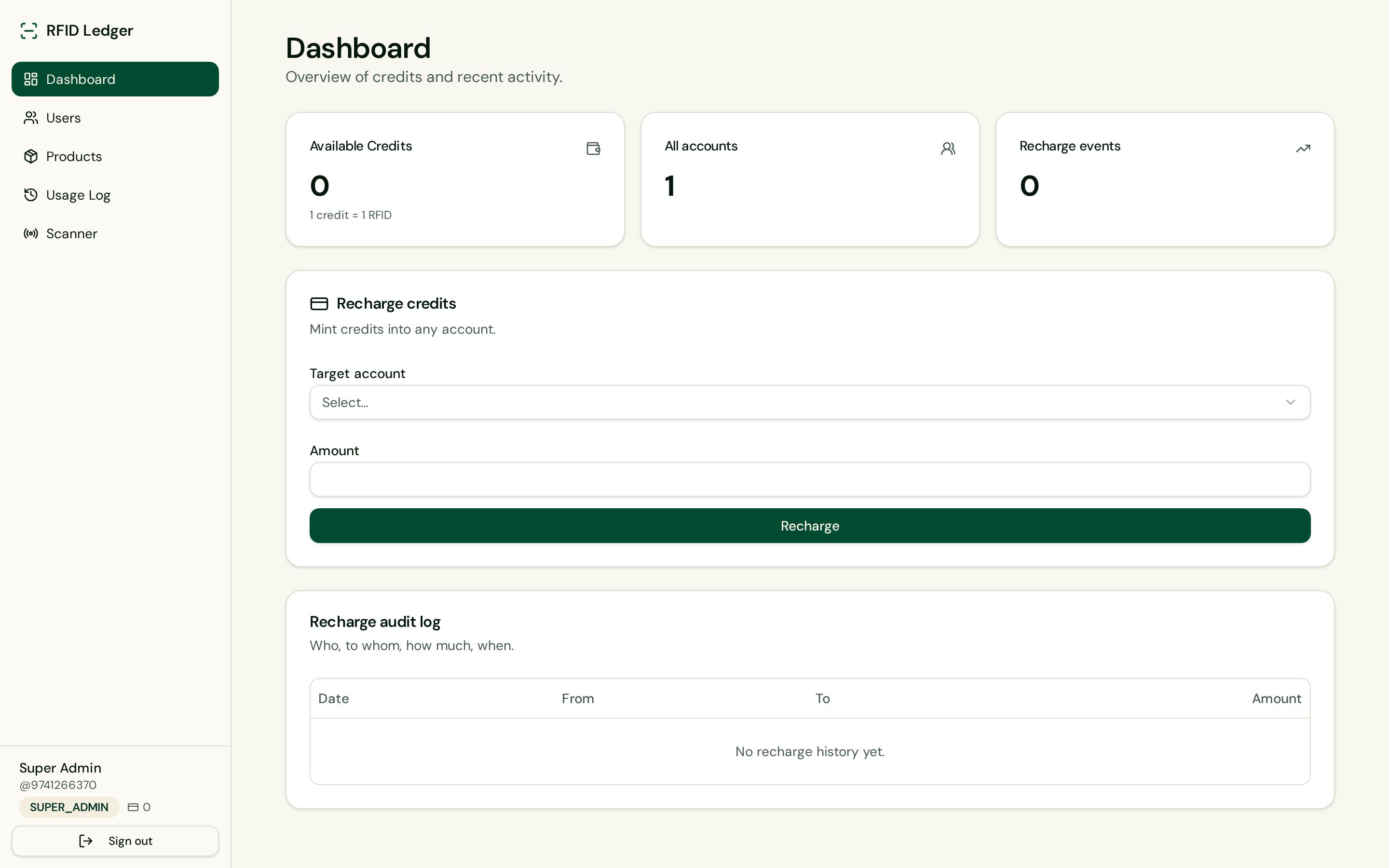This screenshot has width=1389, height=868.
Task: Click the Recharge audit log heading
Action: (375, 622)
